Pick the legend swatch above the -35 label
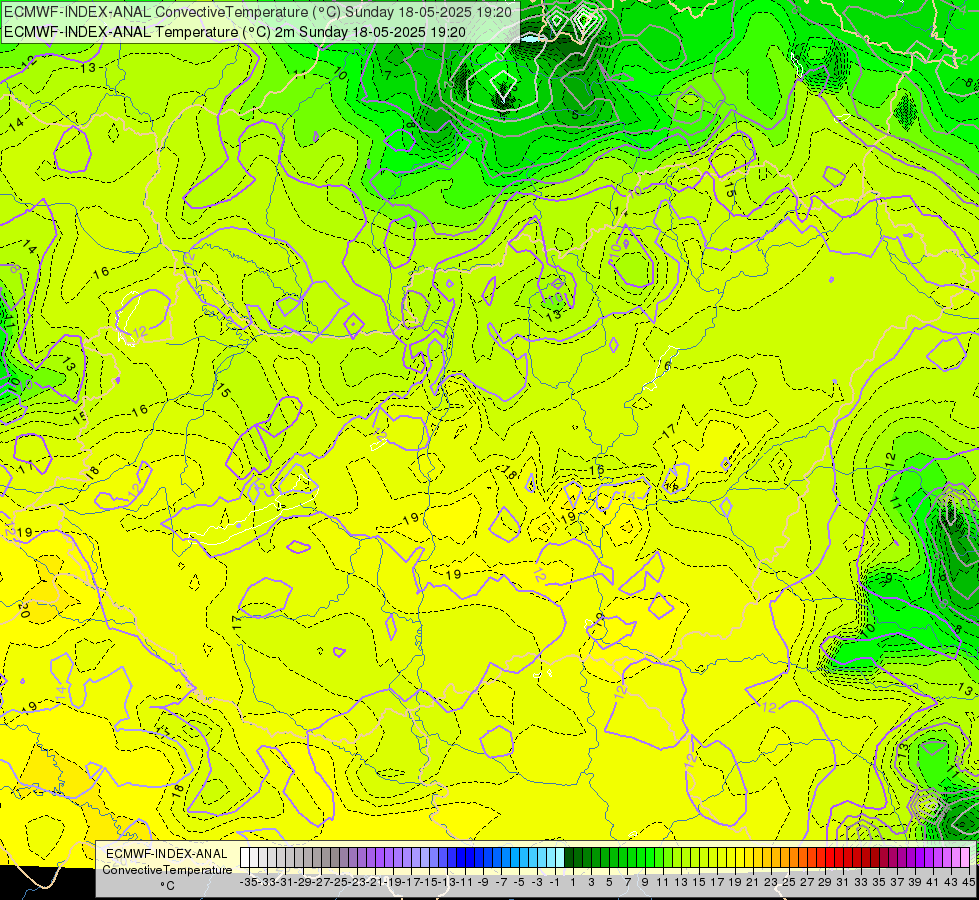This screenshot has width=979, height=900. coord(245,858)
